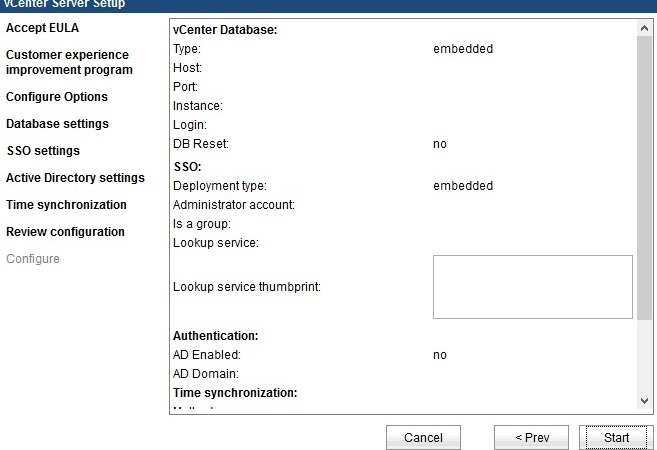Open the Accept EULA step
This screenshot has height=450, width=657.
pyautogui.click(x=42, y=28)
